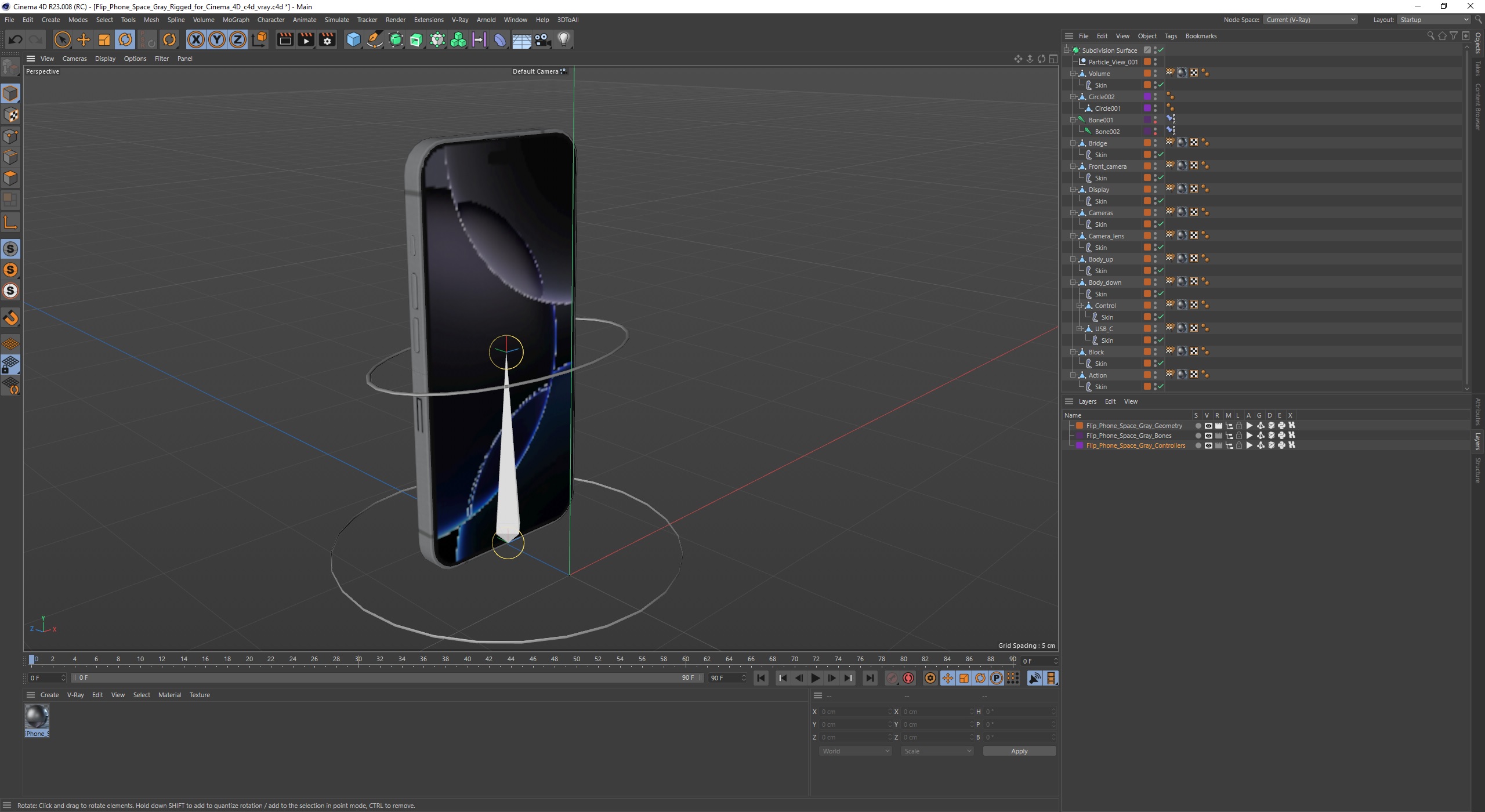The height and width of the screenshot is (812, 1485).
Task: Open Object manager Tags menu
Action: click(1171, 36)
